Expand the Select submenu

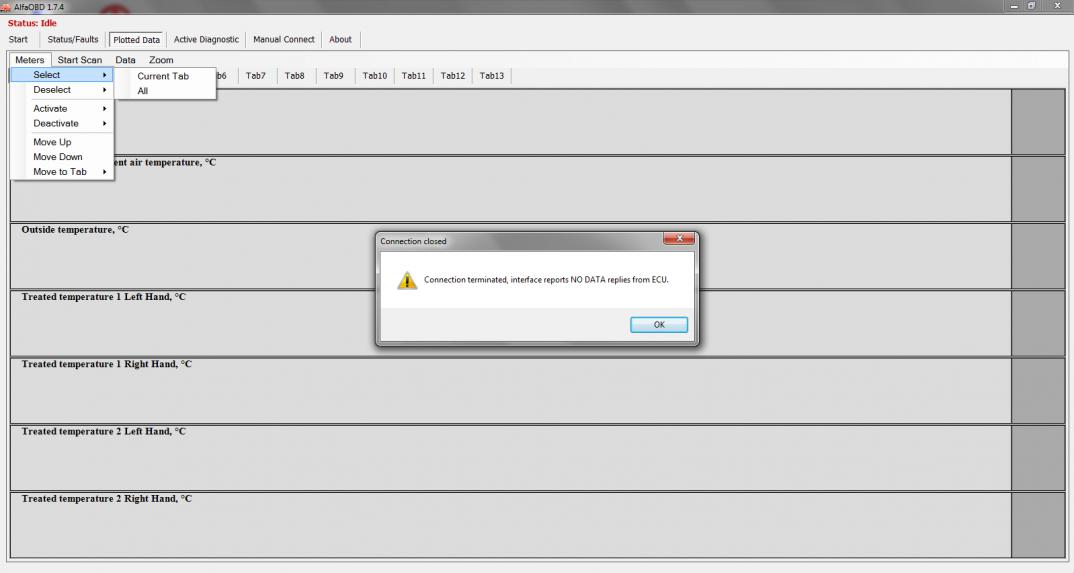(62, 75)
